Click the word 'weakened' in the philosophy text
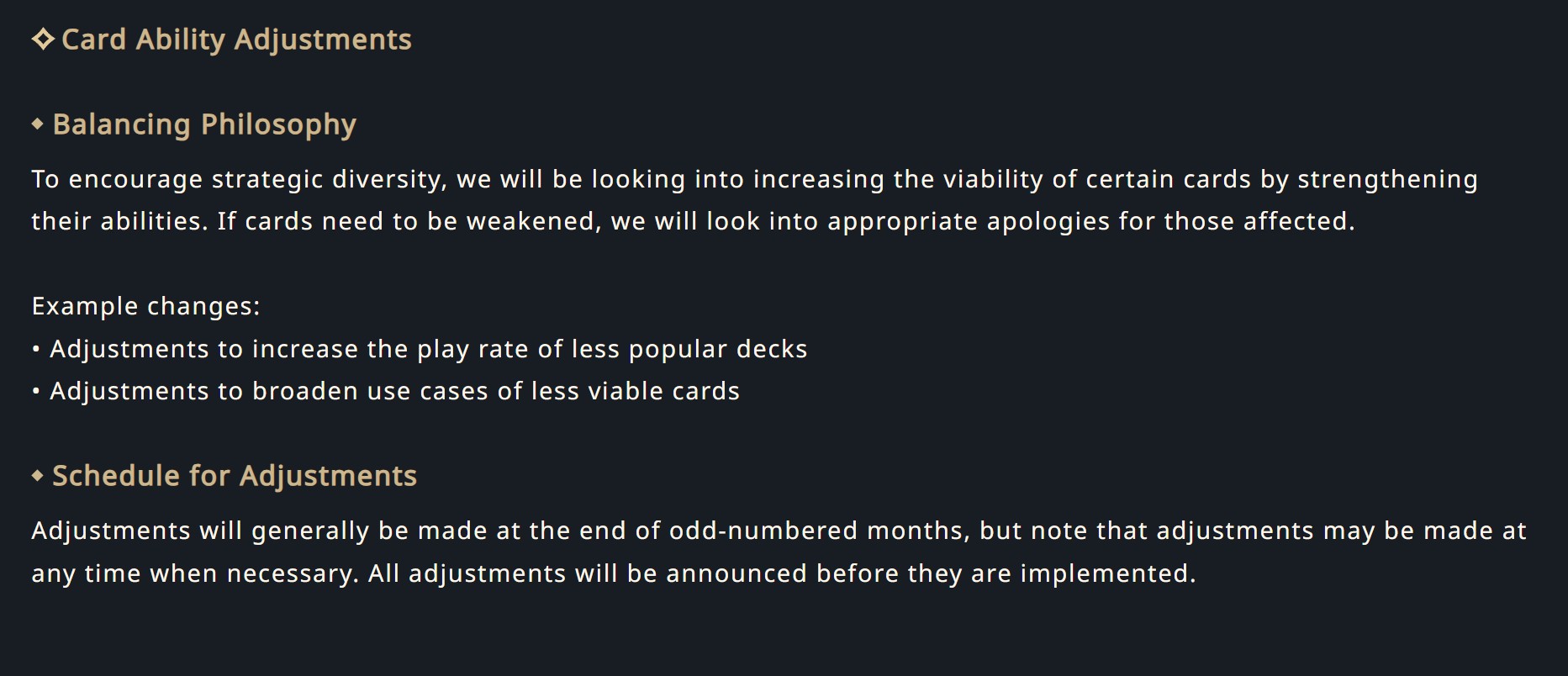This screenshot has width=1568, height=676. click(534, 221)
